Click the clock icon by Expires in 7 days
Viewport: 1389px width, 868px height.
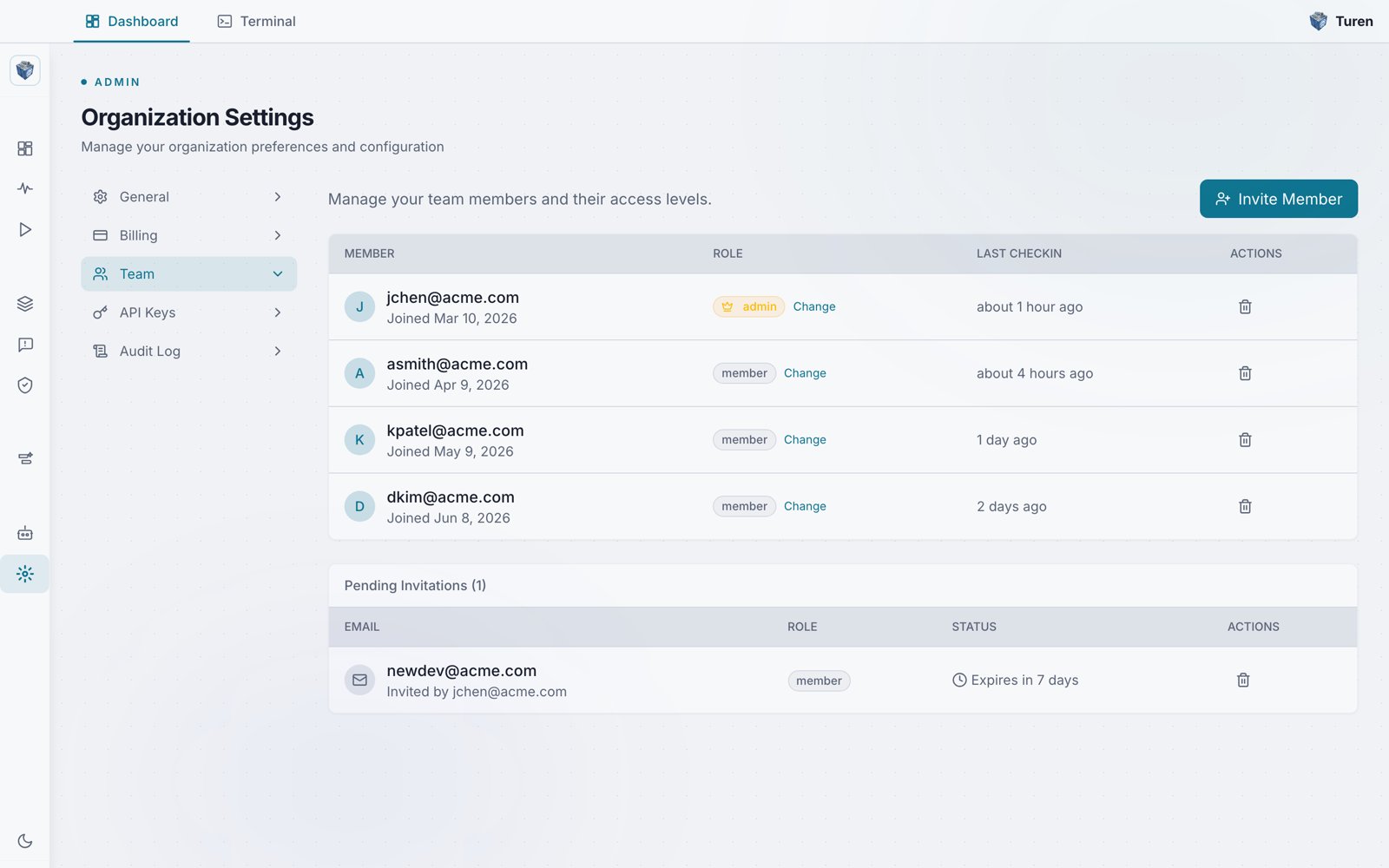point(959,680)
